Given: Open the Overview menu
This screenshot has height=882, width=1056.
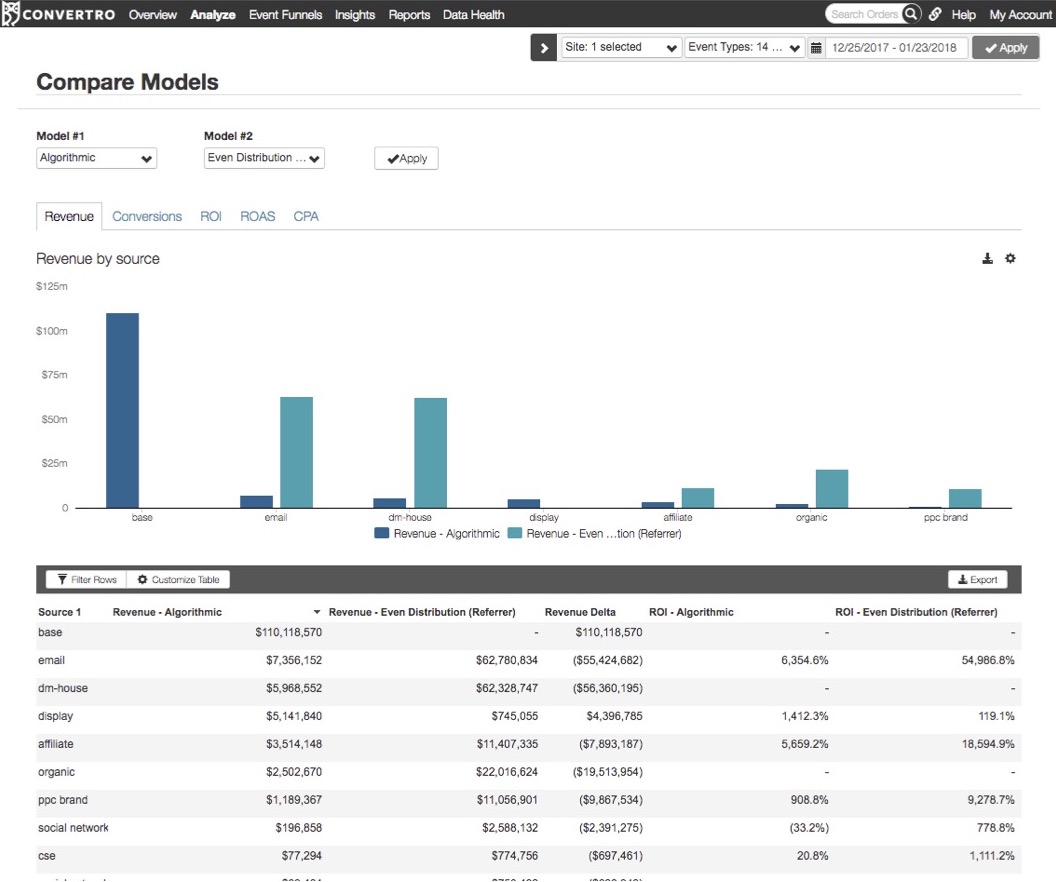Looking at the screenshot, I should 153,14.
